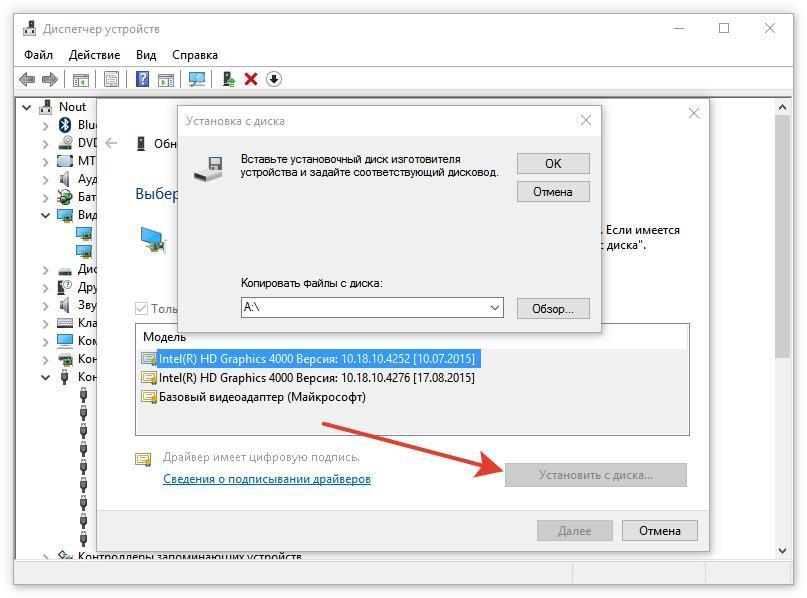Click the back arrow in driver wizard
This screenshot has width=807, height=598.
[x=111, y=143]
